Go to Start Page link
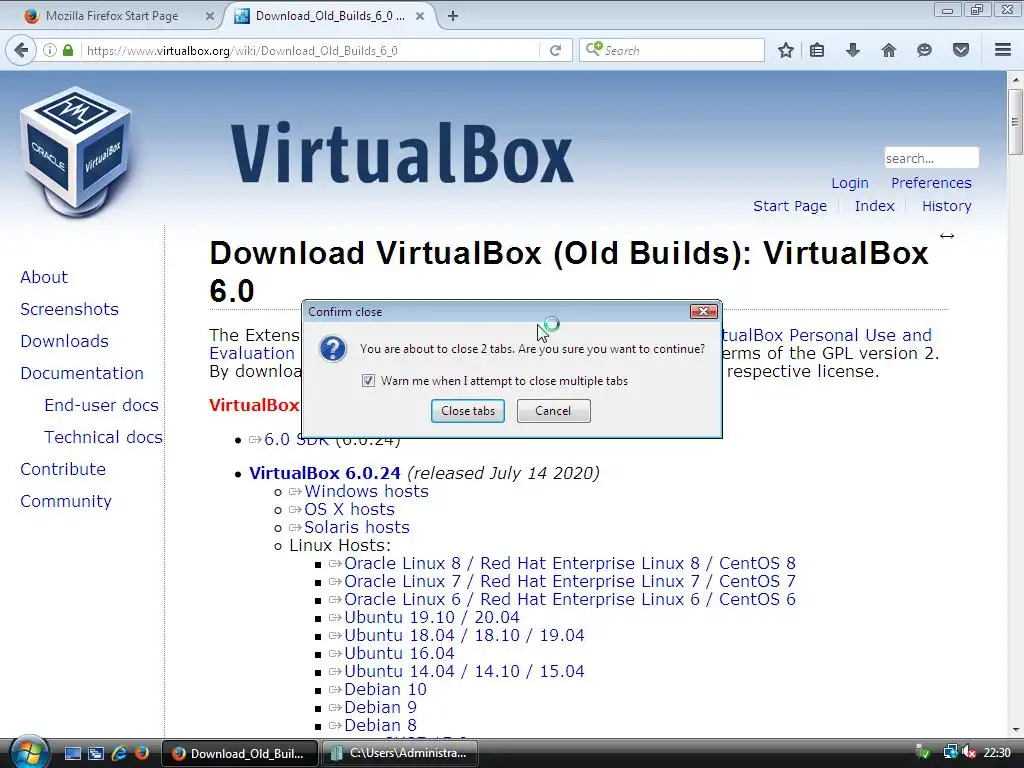Image resolution: width=1024 pixels, height=768 pixels. click(x=790, y=206)
